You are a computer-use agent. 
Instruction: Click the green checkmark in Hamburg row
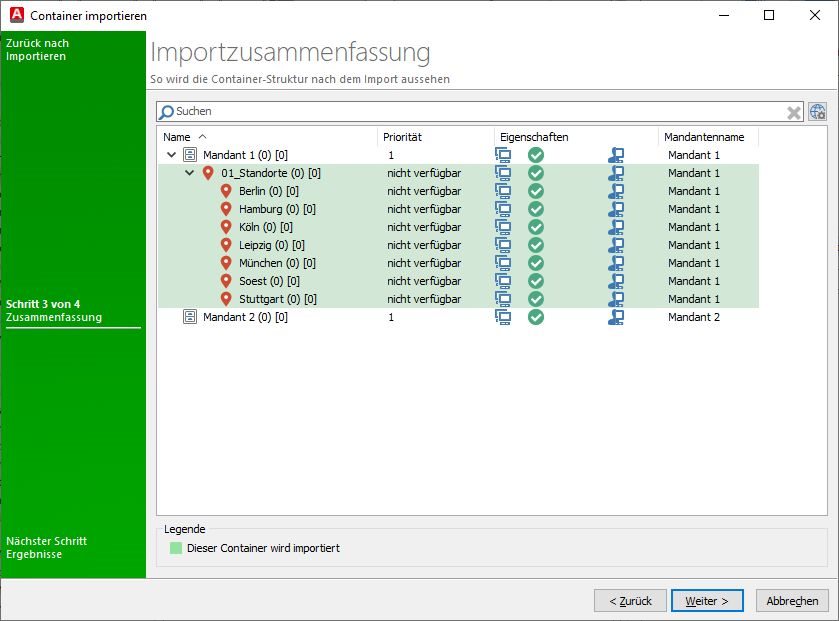(536, 209)
